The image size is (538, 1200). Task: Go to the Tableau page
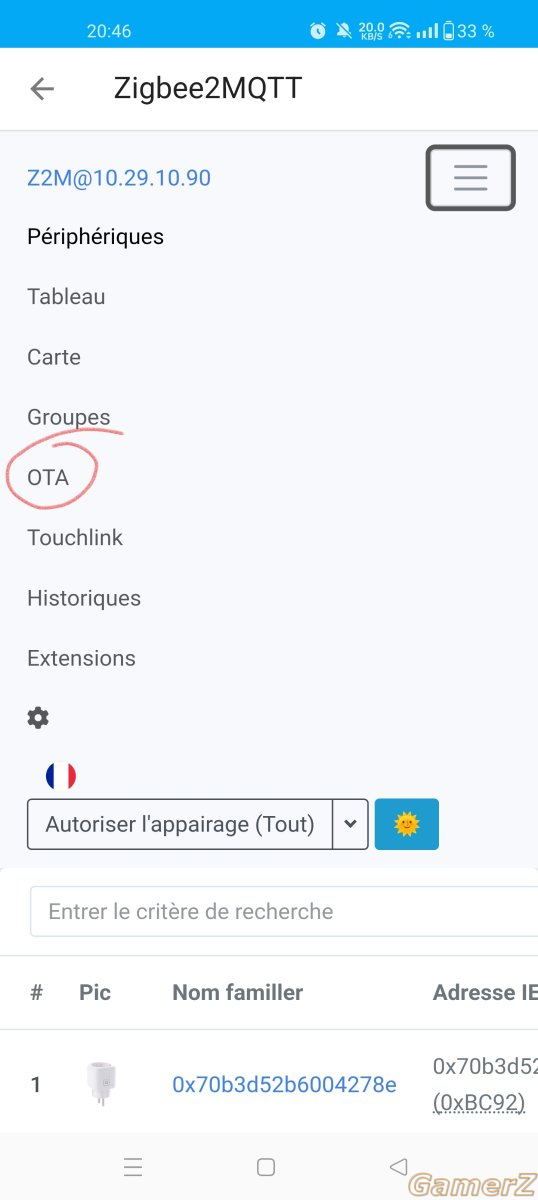click(66, 297)
